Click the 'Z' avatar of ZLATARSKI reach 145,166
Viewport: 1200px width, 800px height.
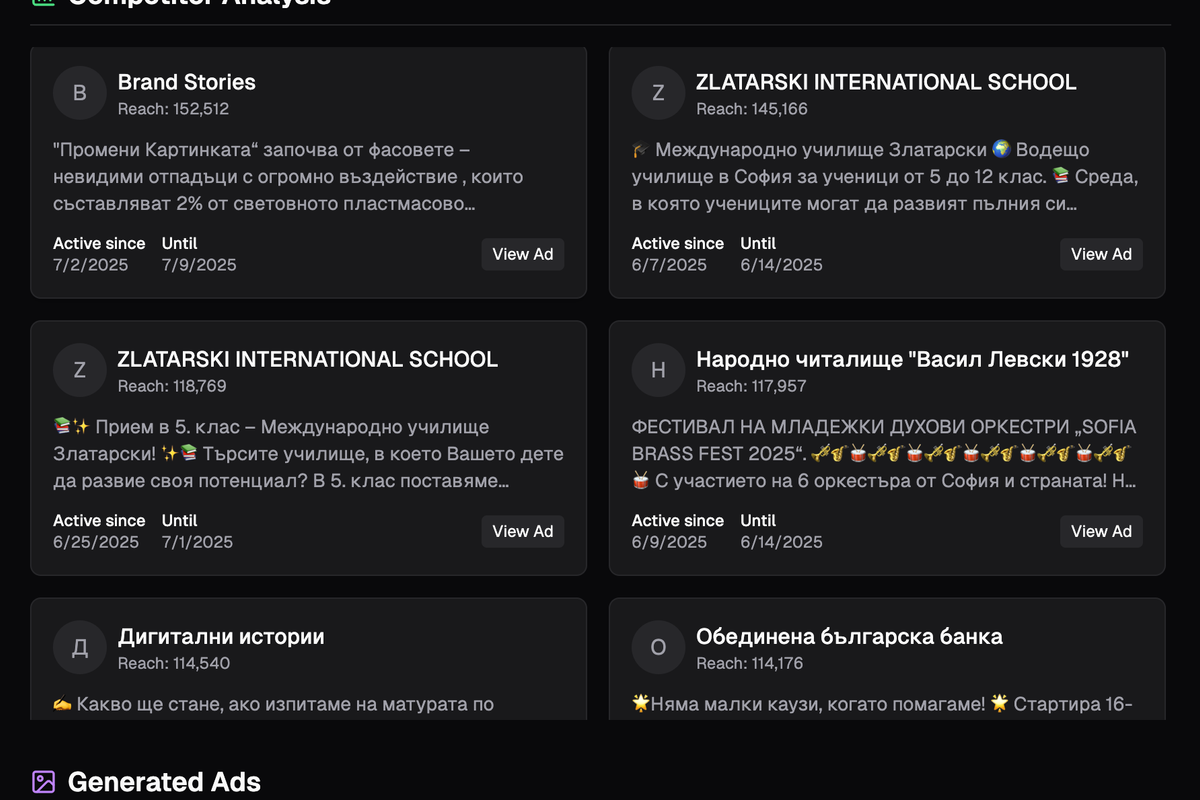658,93
